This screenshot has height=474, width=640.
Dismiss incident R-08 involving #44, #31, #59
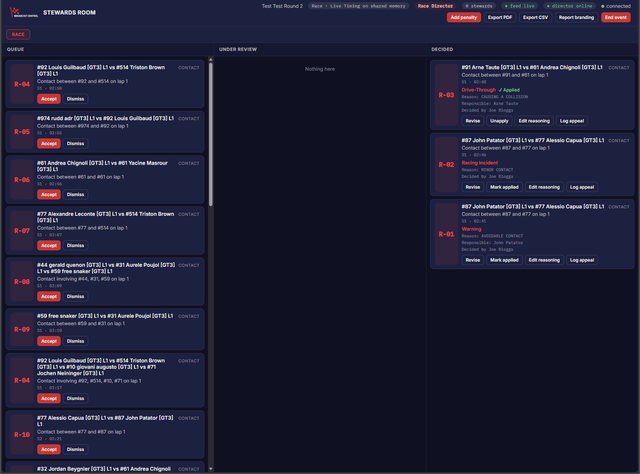(76, 296)
